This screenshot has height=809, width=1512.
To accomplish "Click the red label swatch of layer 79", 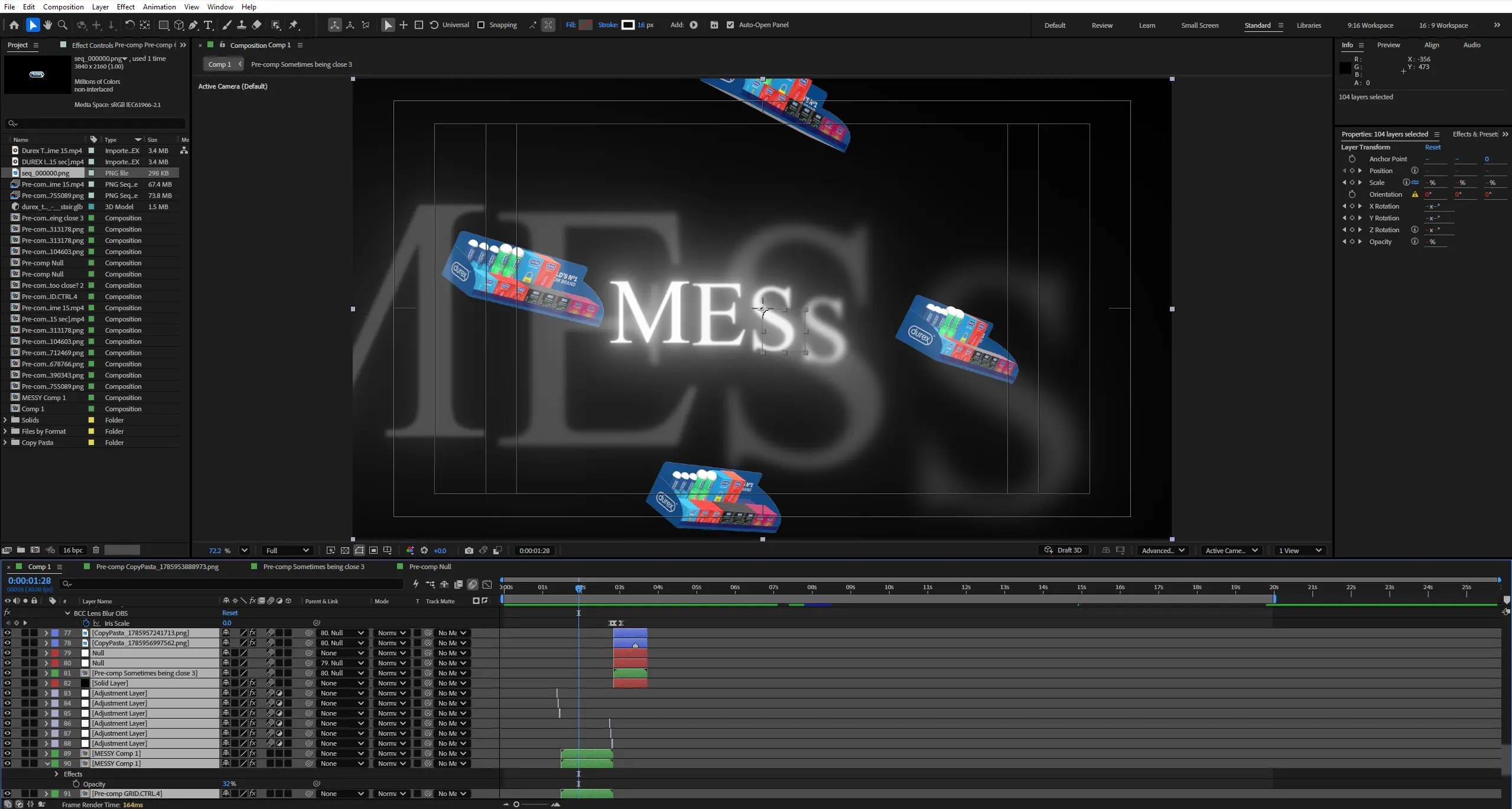I will (x=55, y=653).
